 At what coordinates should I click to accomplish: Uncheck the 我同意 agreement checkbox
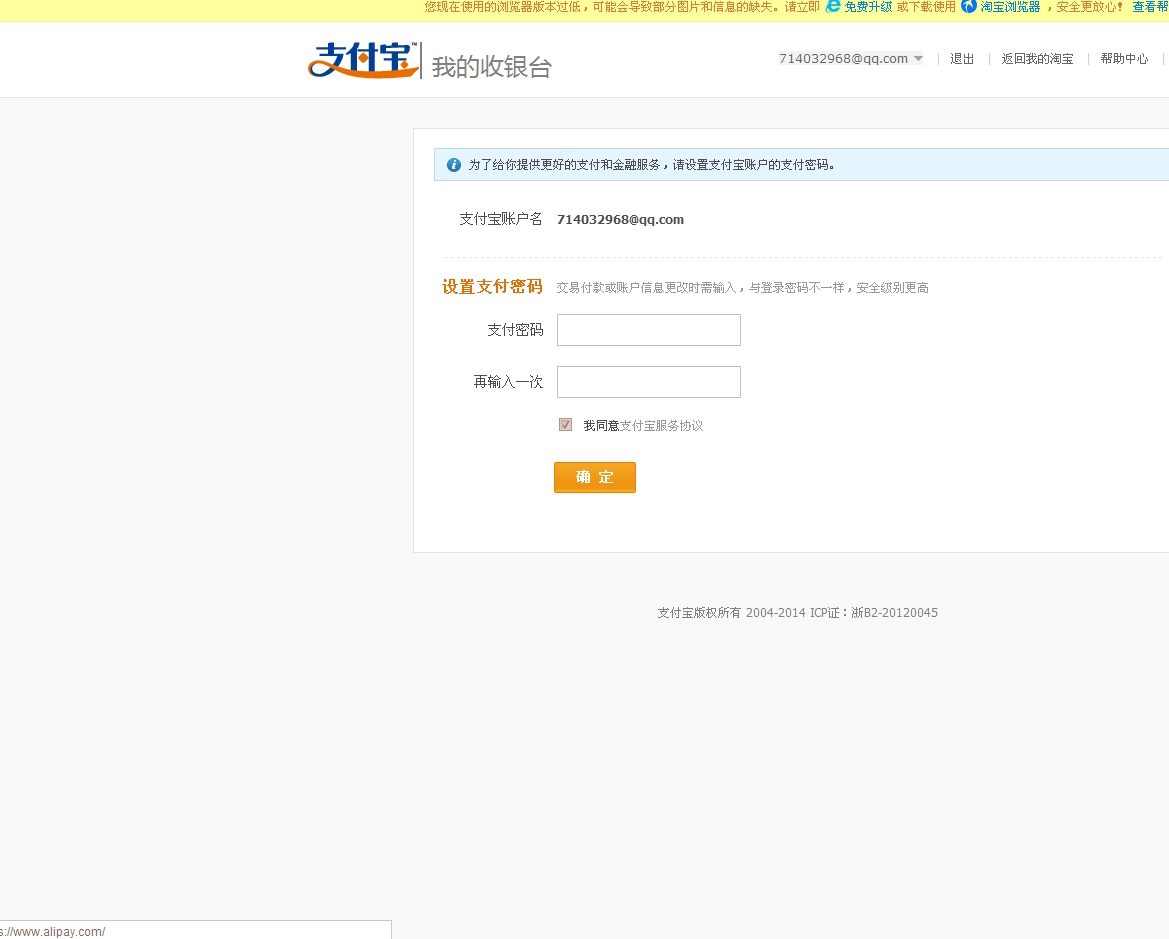[x=565, y=424]
